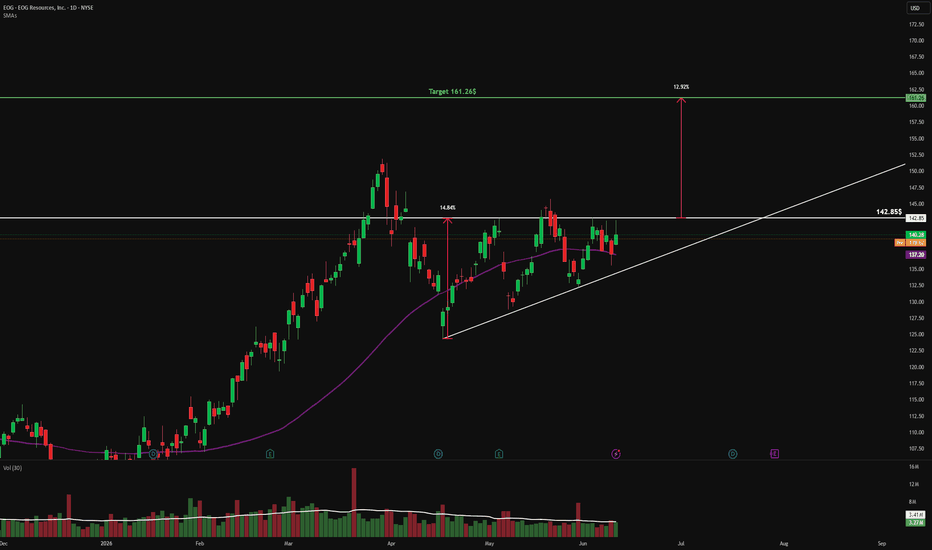Screen dimensions: 932x550
Task: Click the tallest red volume bar in March
Action: pyautogui.click(x=354, y=502)
